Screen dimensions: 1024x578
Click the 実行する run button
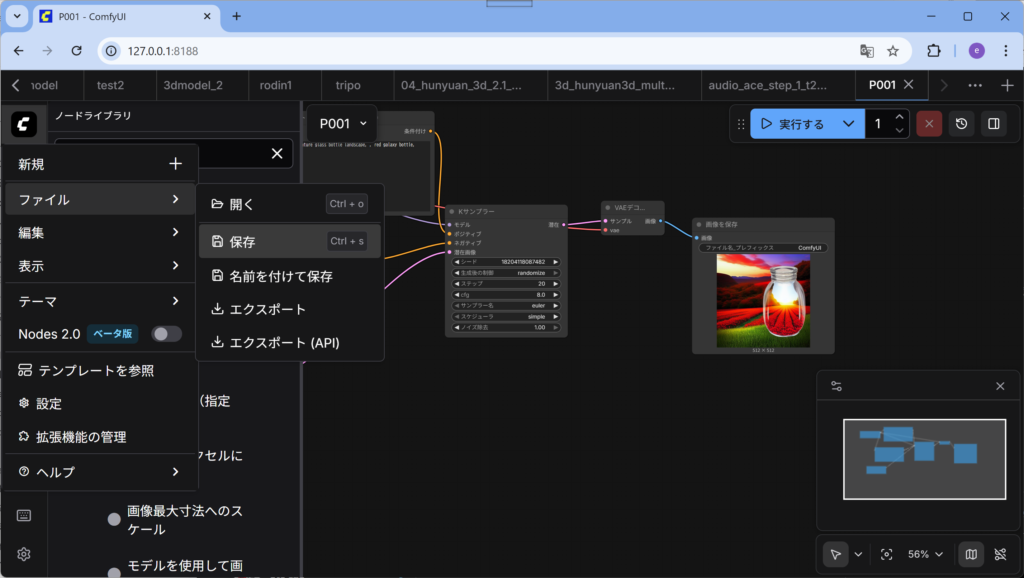tap(792, 124)
